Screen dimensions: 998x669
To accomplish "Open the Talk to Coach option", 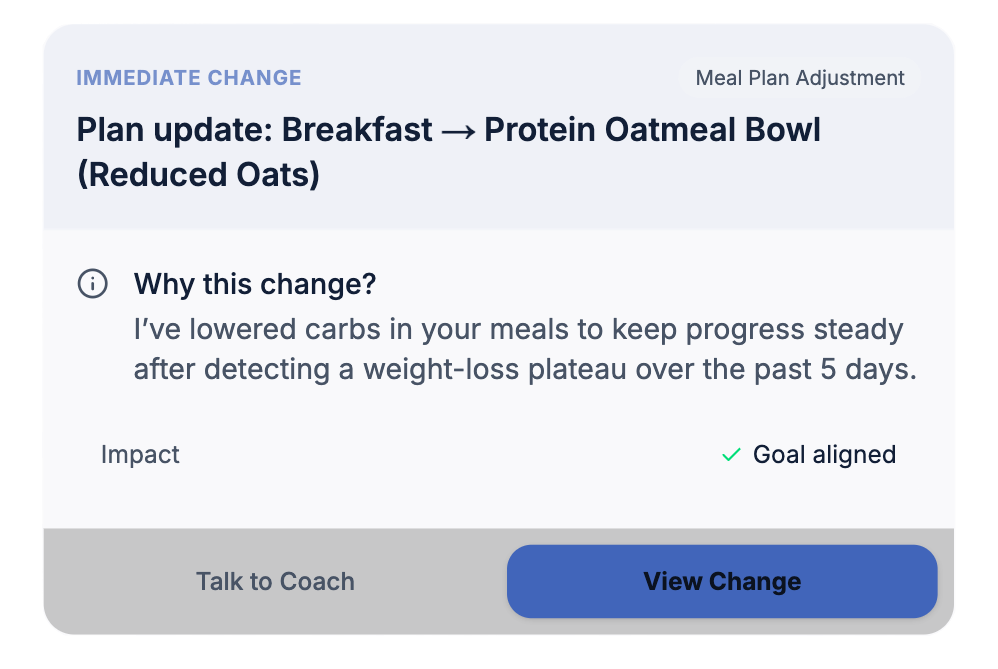I will (275, 582).
